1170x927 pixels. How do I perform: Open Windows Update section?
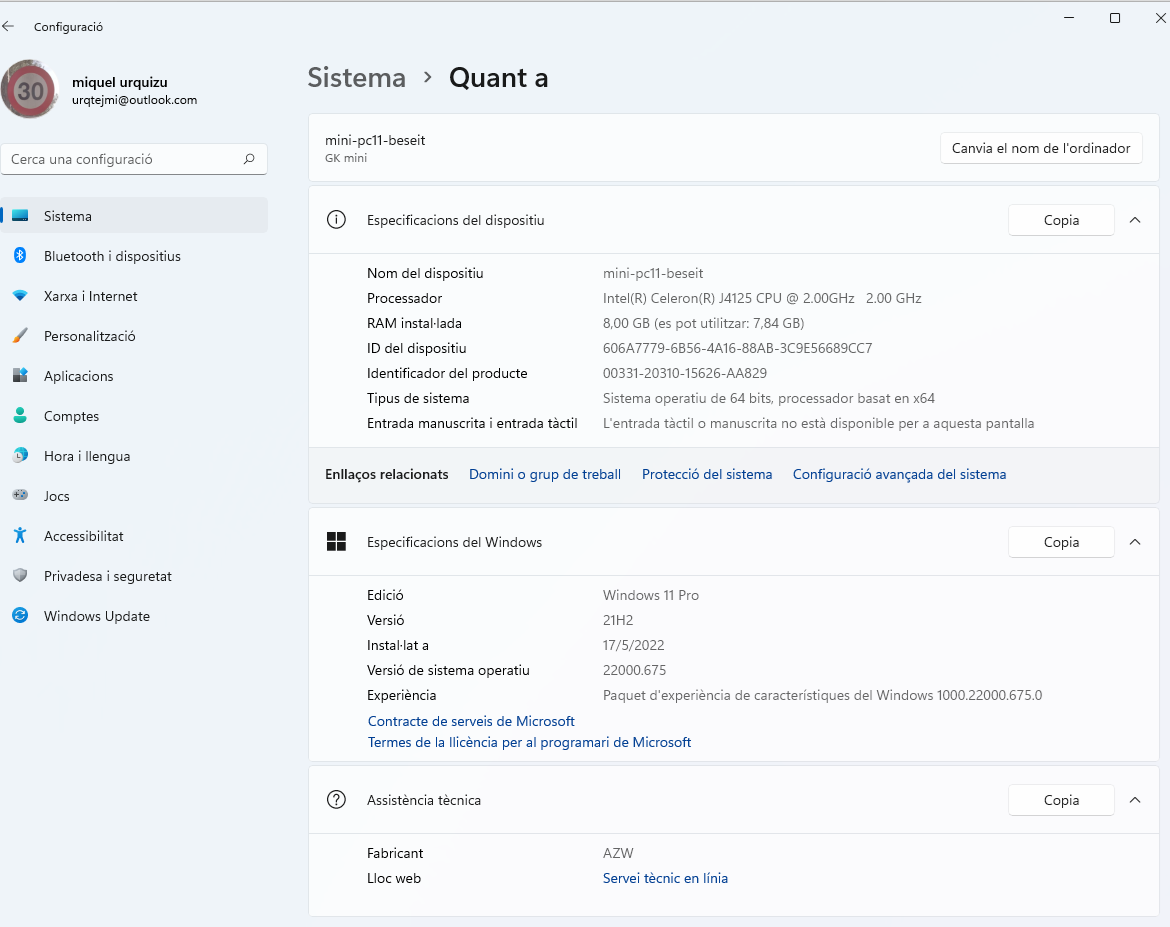tap(134, 616)
